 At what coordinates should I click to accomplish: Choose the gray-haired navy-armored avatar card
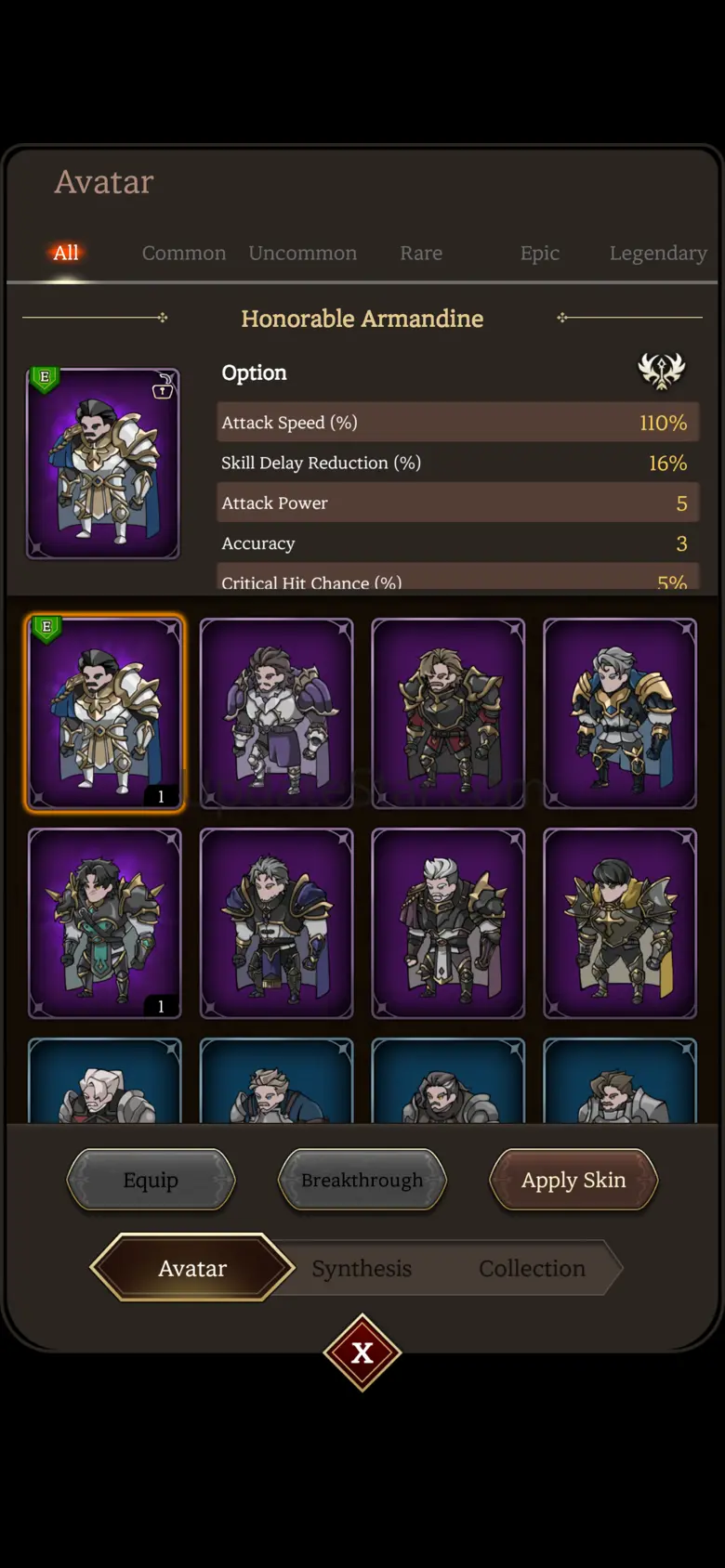[x=277, y=923]
